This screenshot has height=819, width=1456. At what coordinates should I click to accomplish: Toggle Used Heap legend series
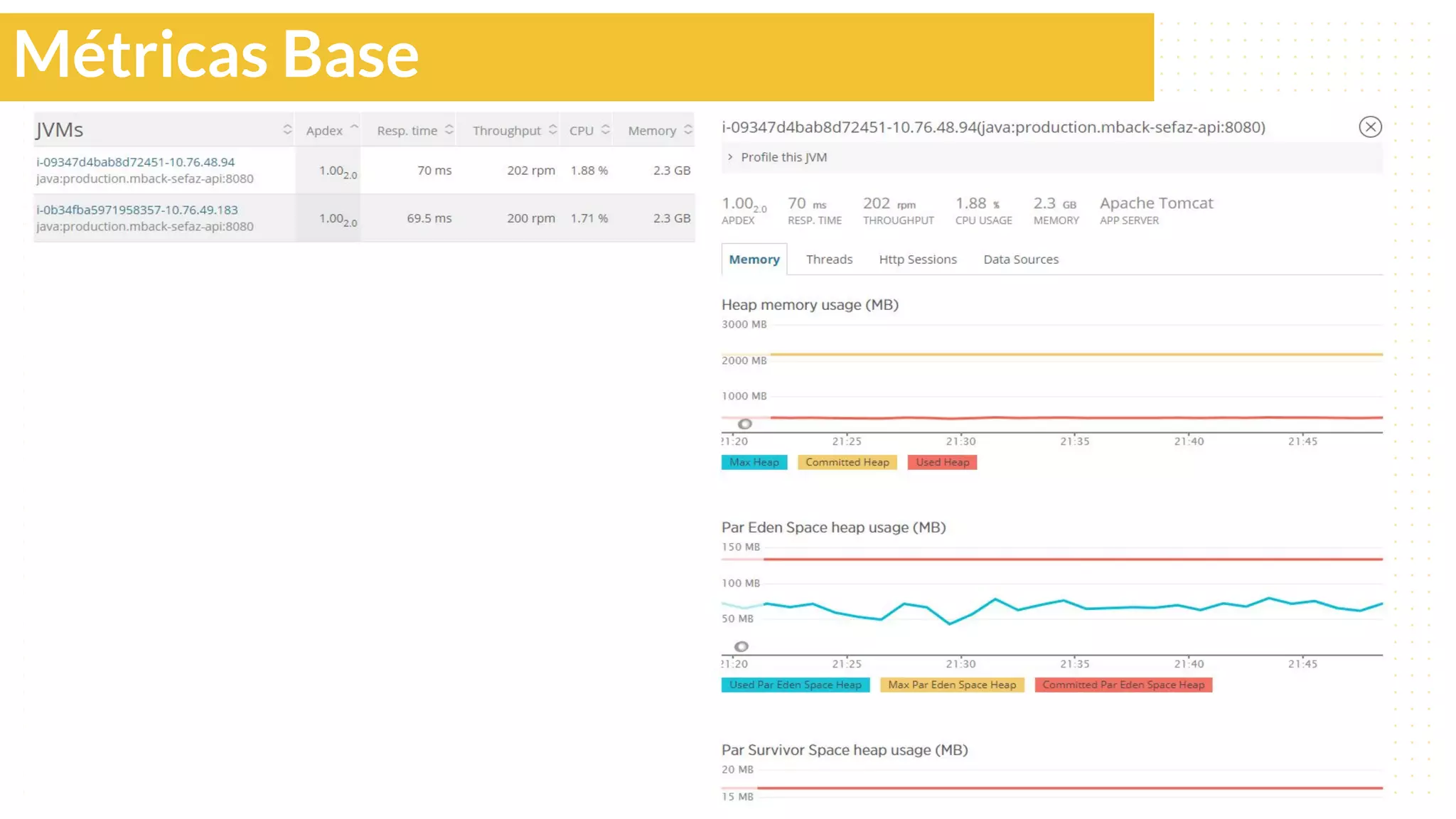[x=942, y=462]
